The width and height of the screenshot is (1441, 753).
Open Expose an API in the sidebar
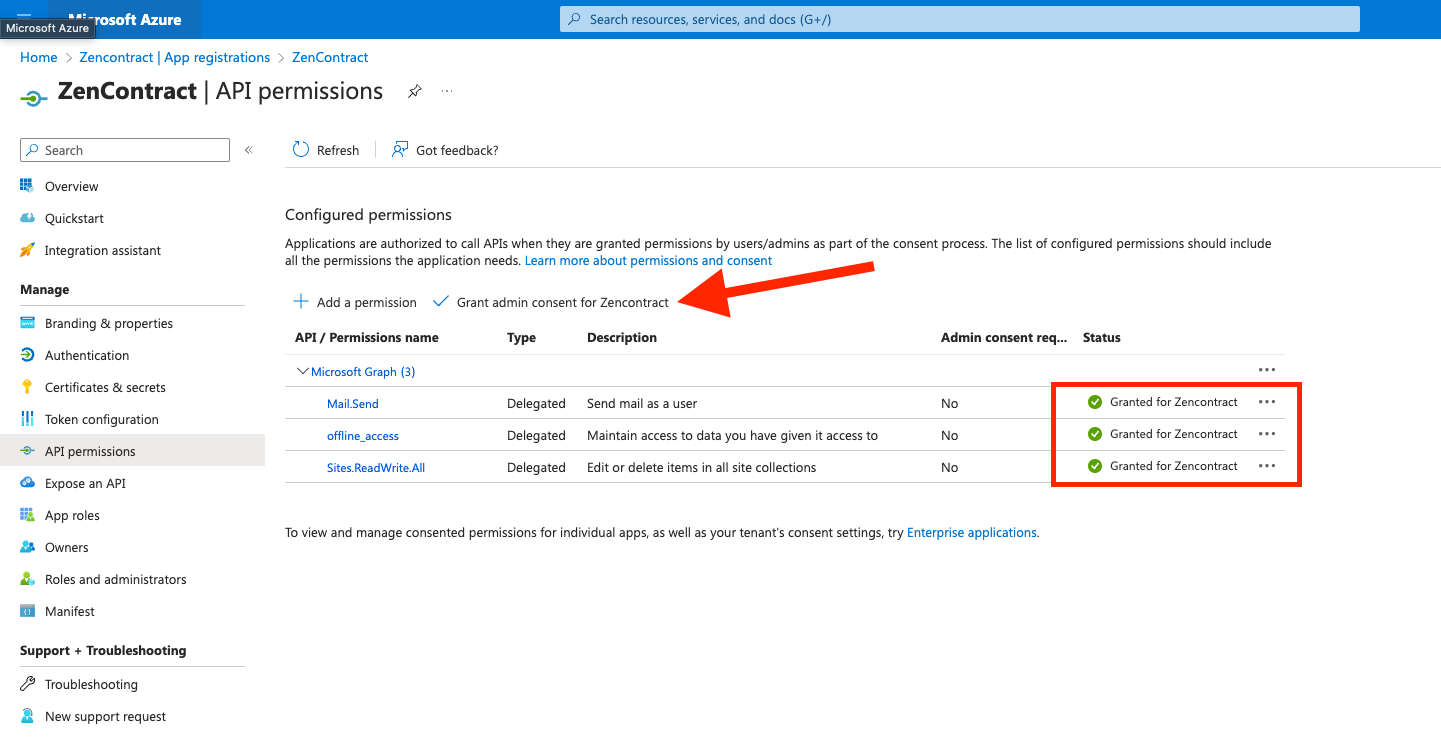85,483
